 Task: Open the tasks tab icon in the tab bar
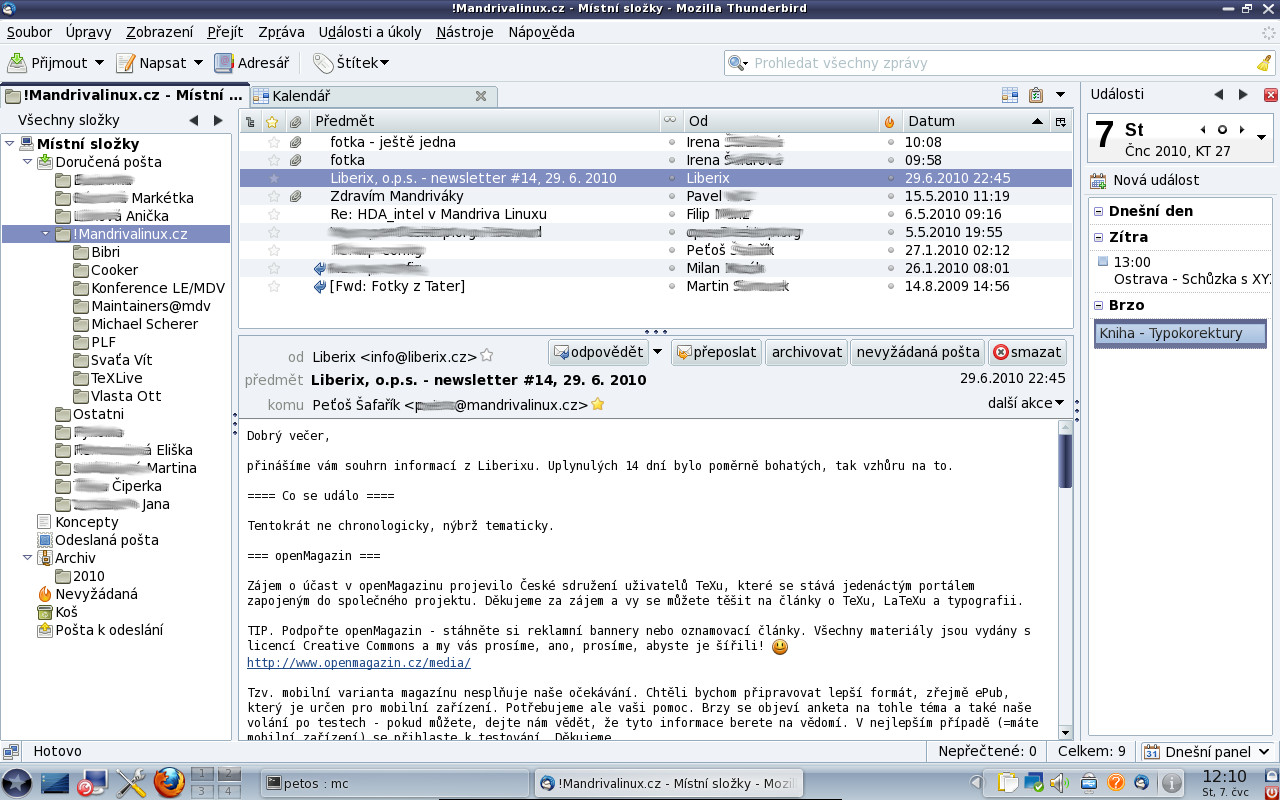click(x=1036, y=96)
